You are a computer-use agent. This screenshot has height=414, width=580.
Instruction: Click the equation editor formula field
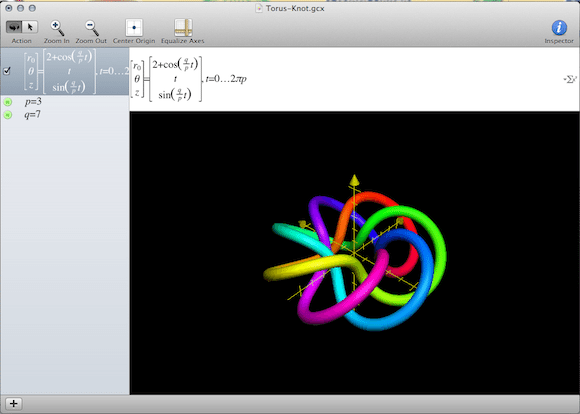point(354,79)
